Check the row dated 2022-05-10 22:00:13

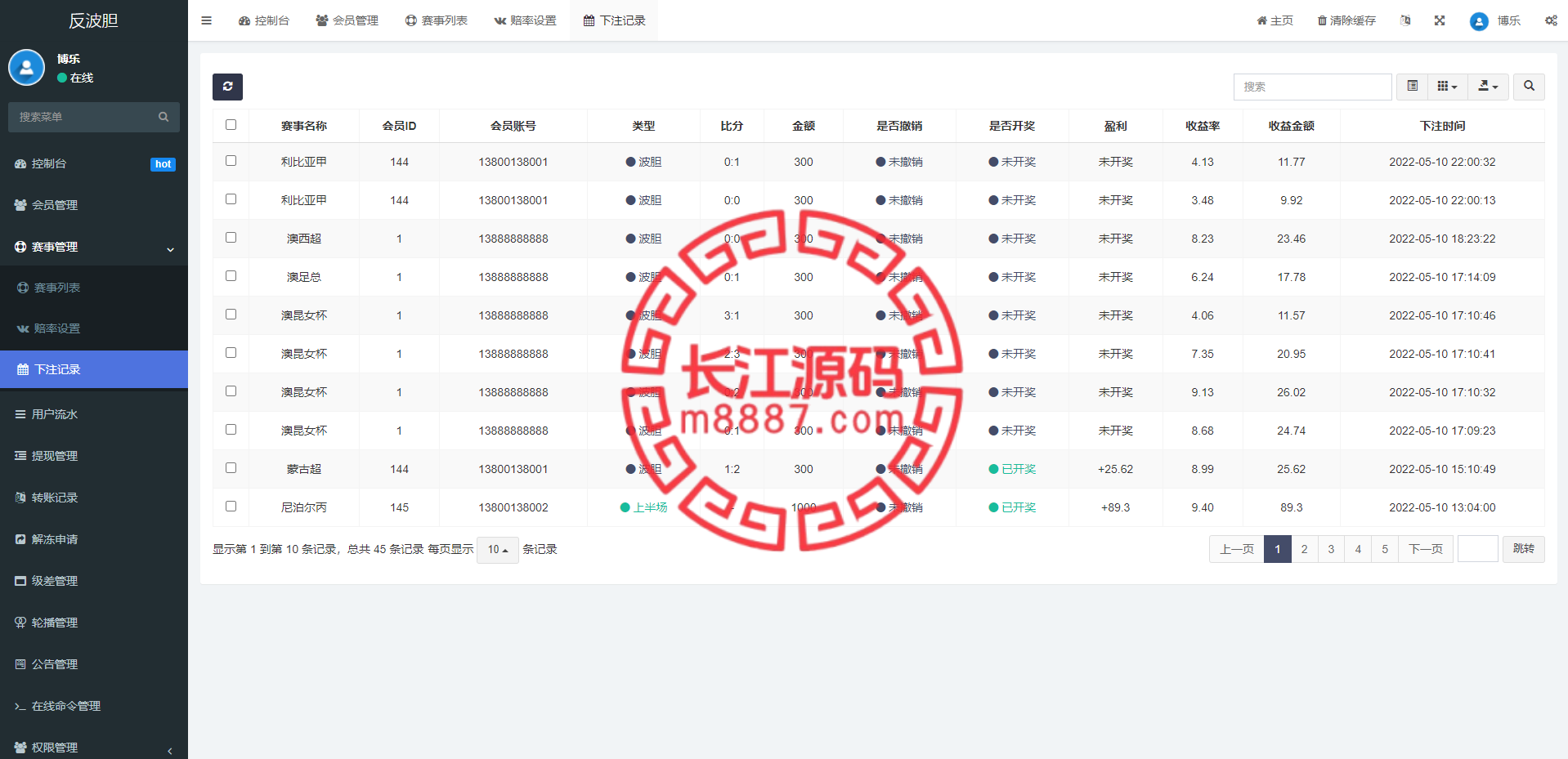pyautogui.click(x=231, y=199)
